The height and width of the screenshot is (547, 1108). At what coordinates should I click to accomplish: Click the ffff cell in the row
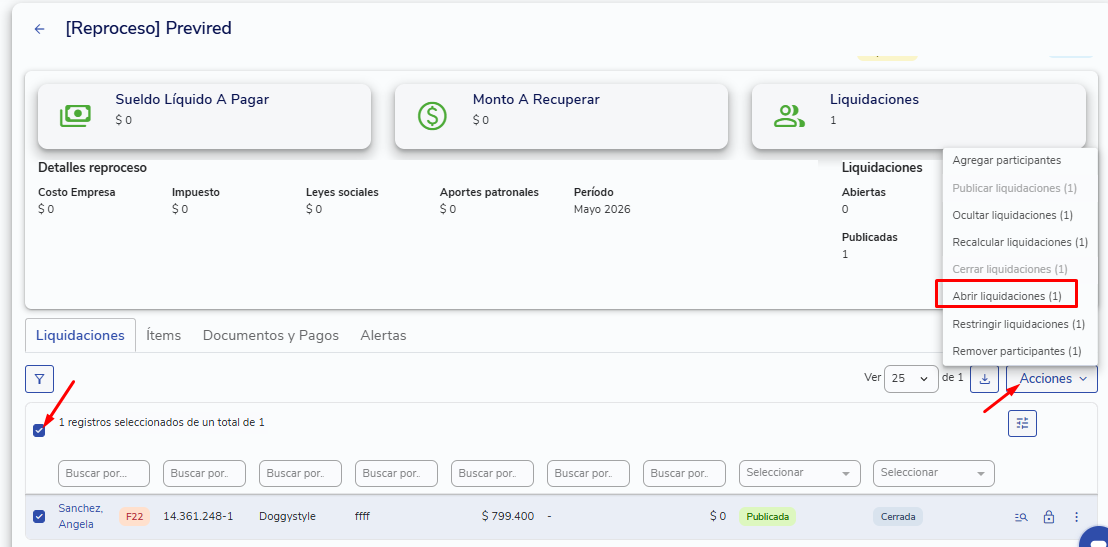pos(363,517)
